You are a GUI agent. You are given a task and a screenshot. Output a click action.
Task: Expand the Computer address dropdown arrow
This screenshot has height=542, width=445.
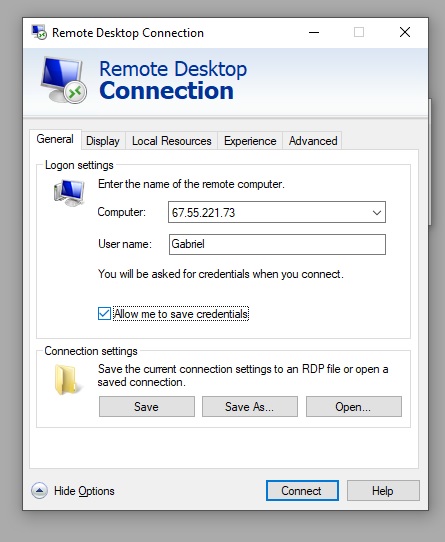click(x=377, y=212)
